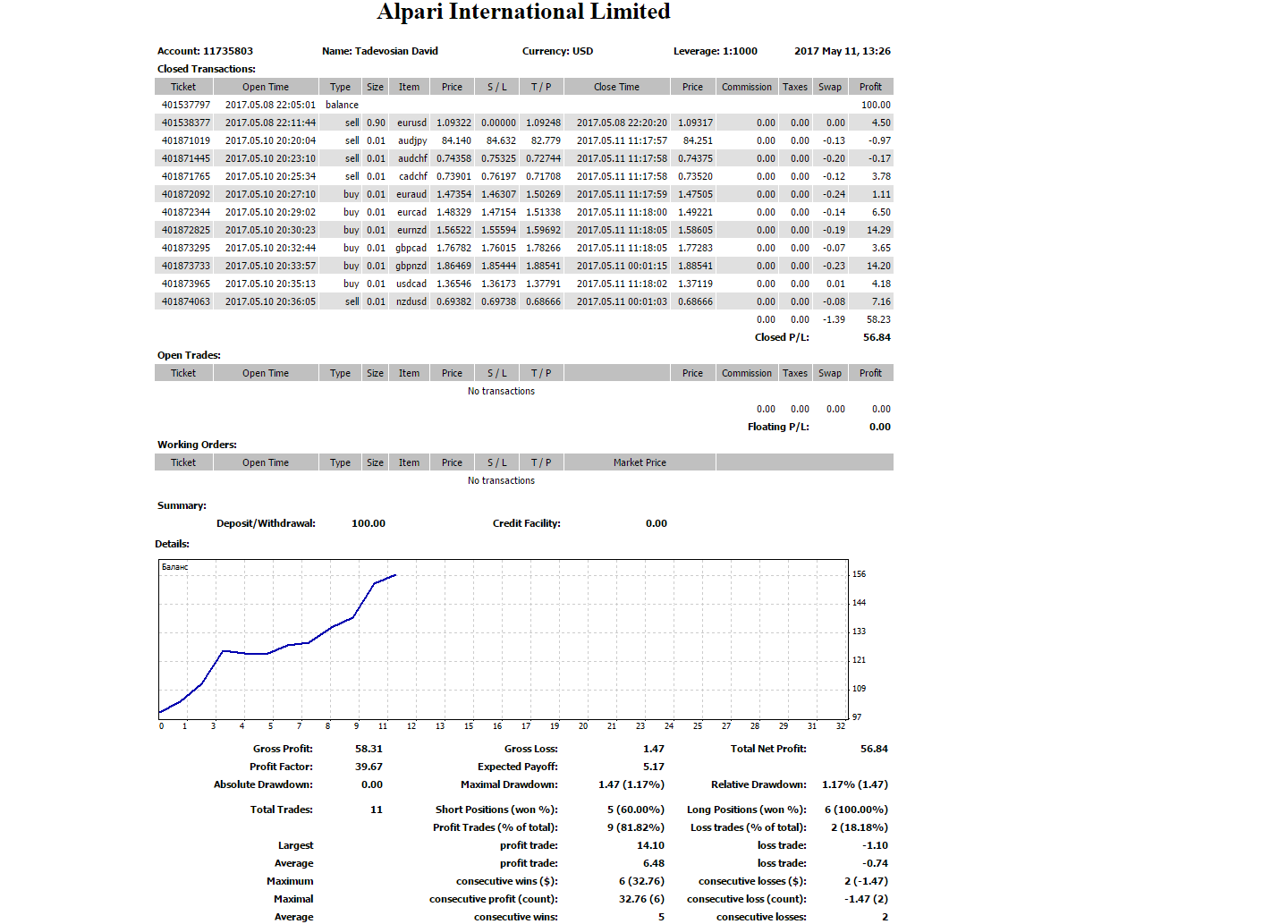
Task: Click ticket number 401872092
Action: pos(186,194)
